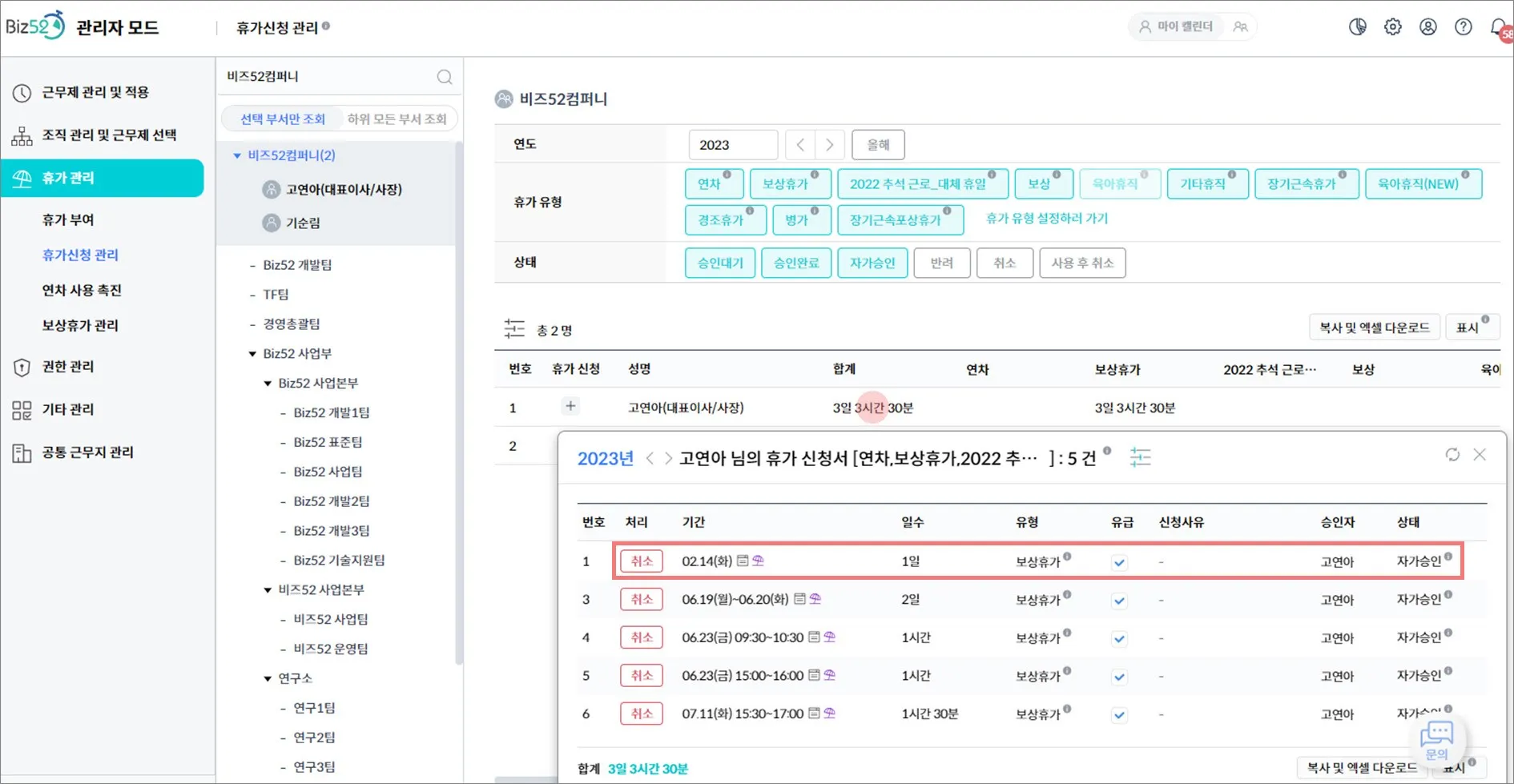This screenshot has height=784, width=1514.
Task: Click 복사 및 엑셀 다운로드 above the main table
Action: (1375, 328)
